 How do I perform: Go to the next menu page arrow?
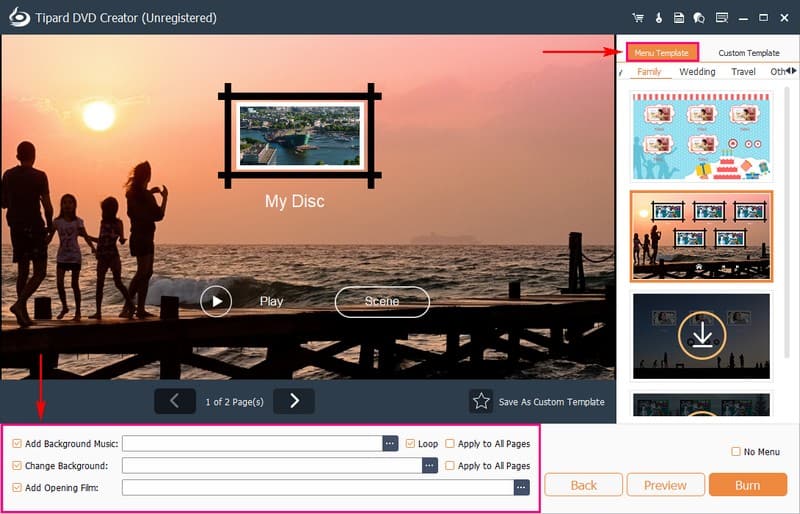(294, 401)
